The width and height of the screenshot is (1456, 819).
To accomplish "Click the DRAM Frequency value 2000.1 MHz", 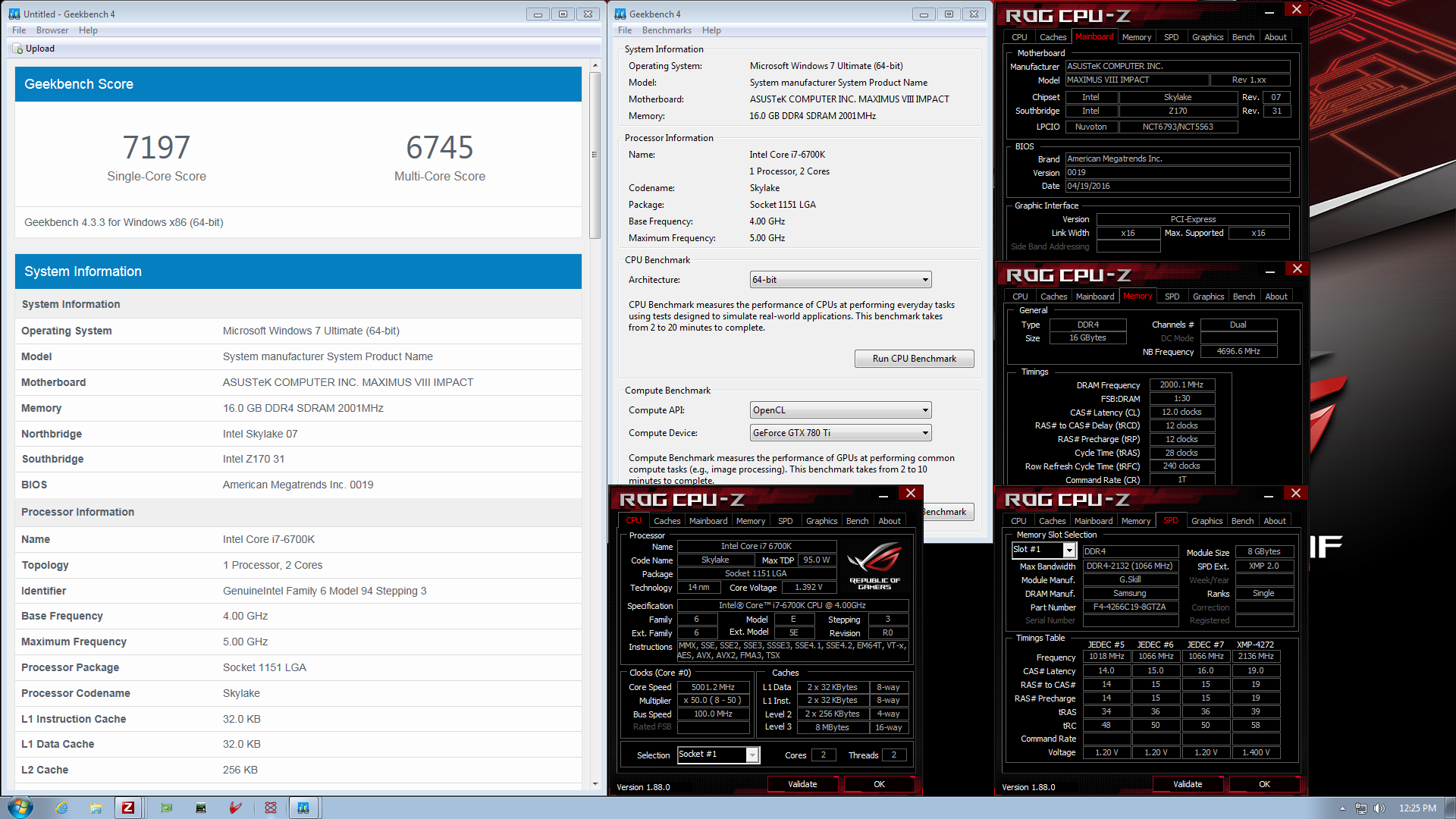I will (x=1181, y=384).
